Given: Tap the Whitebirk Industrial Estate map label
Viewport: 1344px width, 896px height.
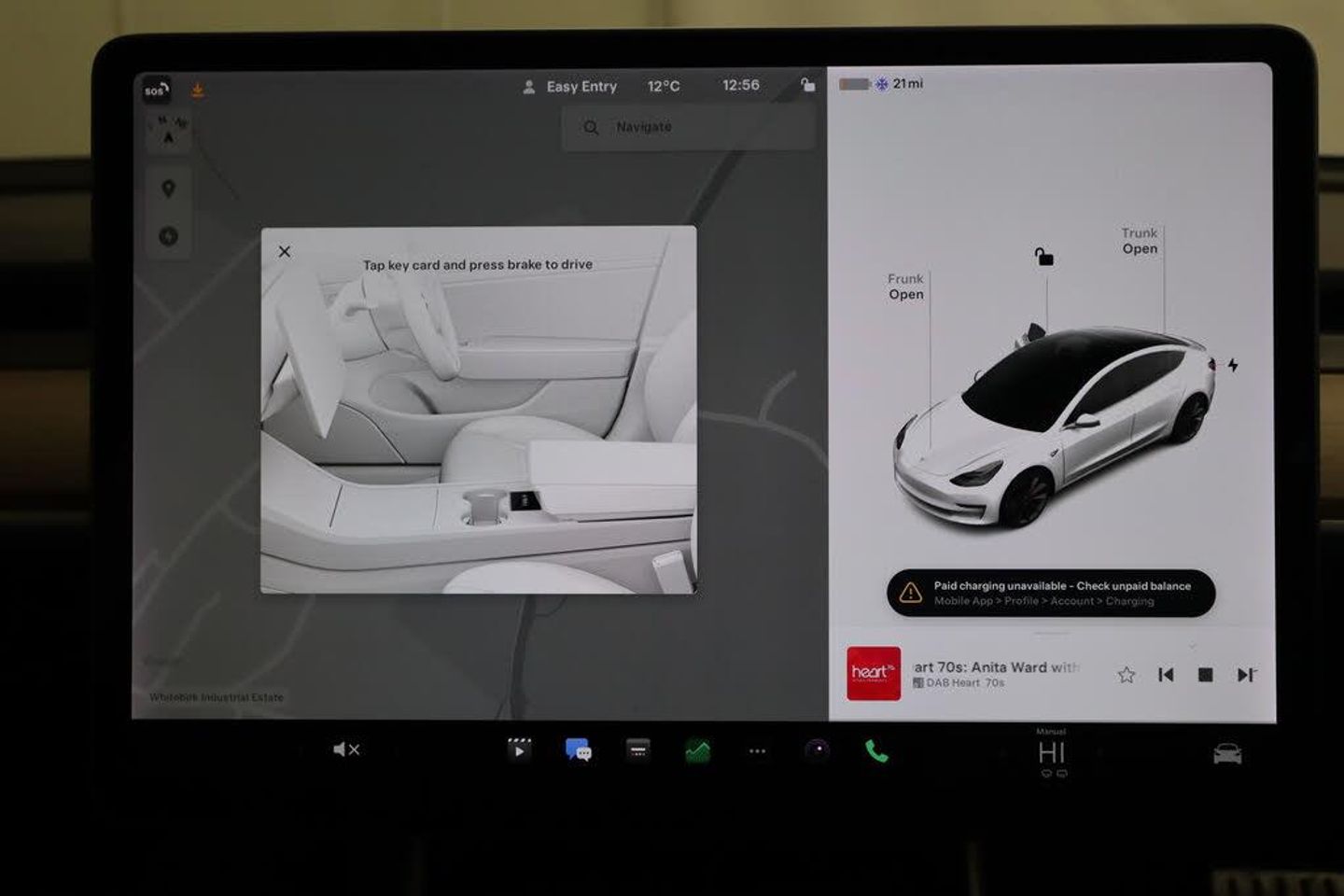Looking at the screenshot, I should pyautogui.click(x=217, y=697).
